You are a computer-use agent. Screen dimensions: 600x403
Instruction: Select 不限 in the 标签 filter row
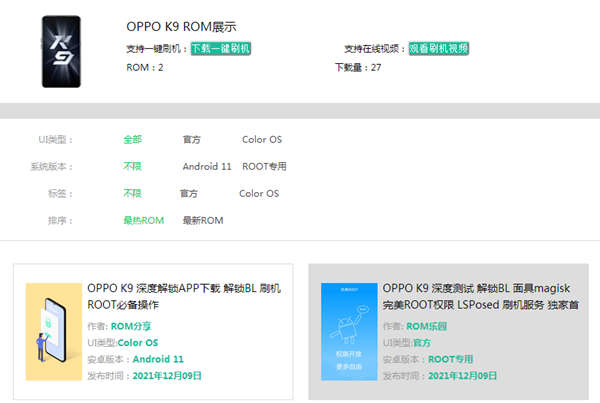tap(133, 193)
